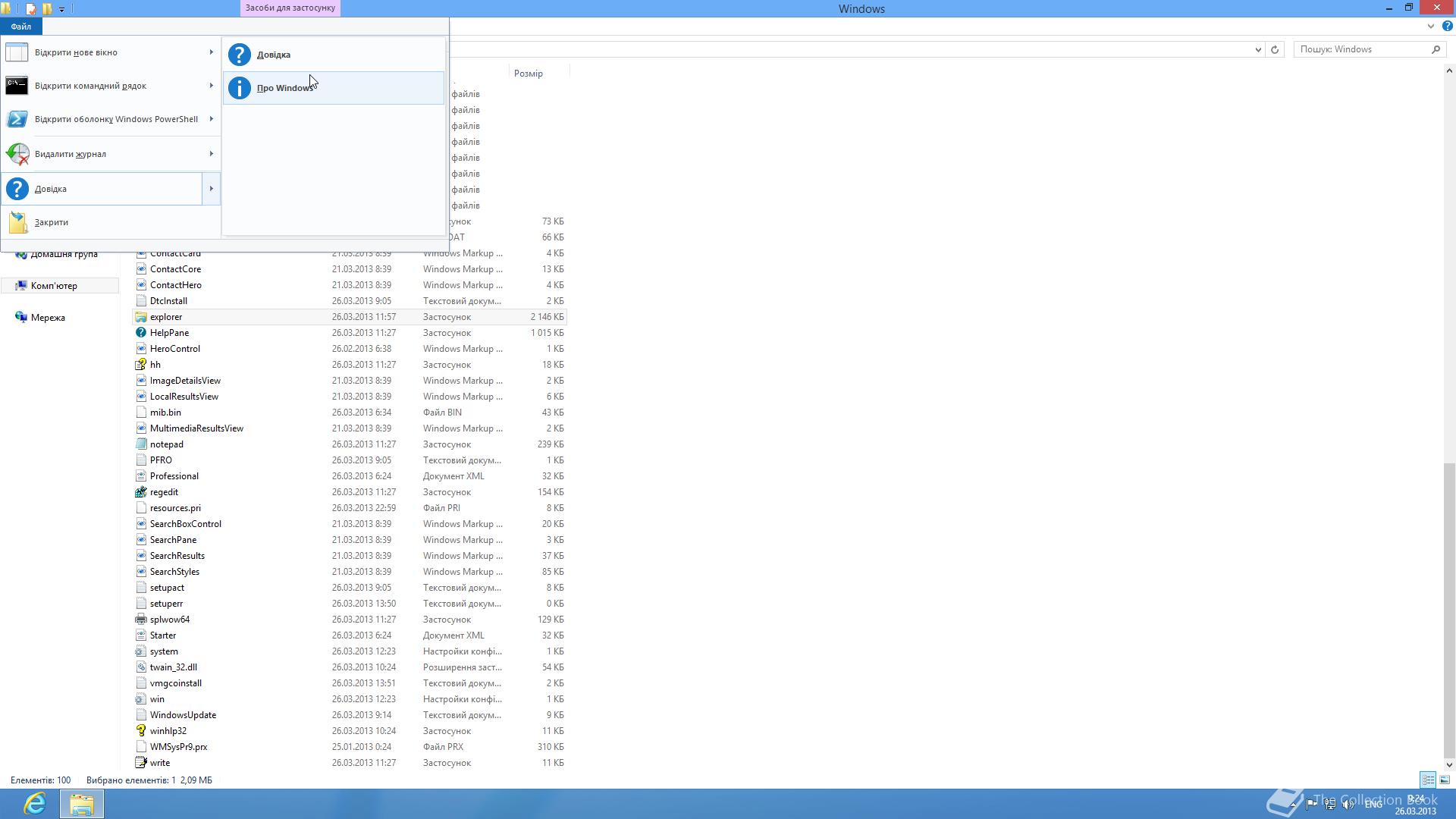Click the refresh button beside address bar
Screen dimensions: 1456x819
[x=1275, y=49]
